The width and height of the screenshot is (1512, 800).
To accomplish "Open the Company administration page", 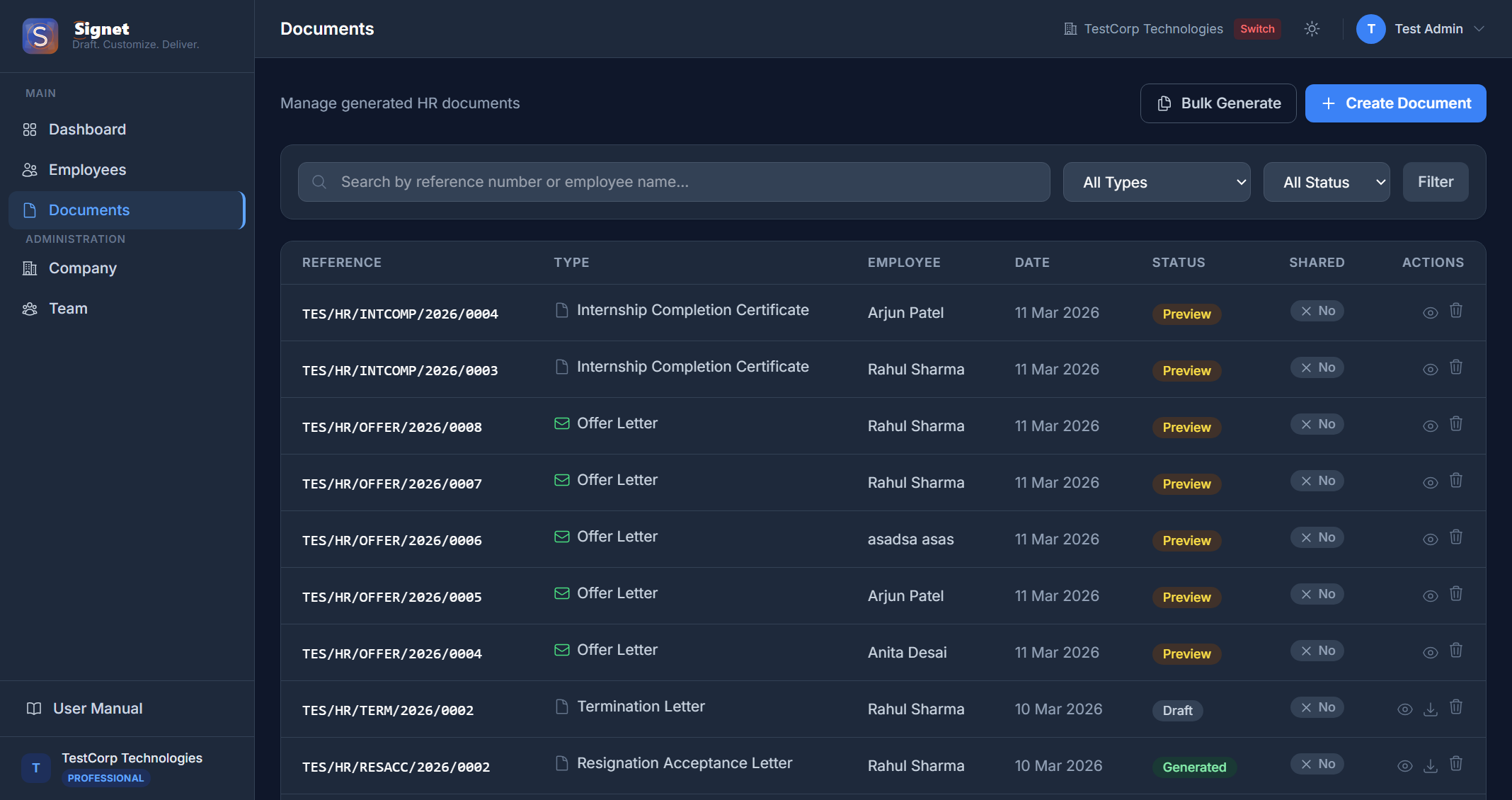I will coord(82,268).
